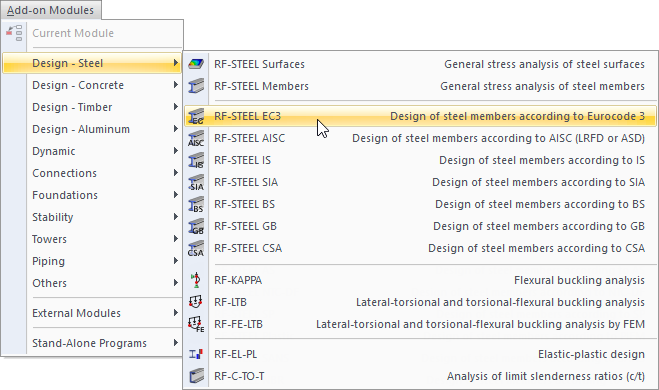Image resolution: width=659 pixels, height=390 pixels.
Task: Open the Towers menu item
Action: [x=92, y=239]
